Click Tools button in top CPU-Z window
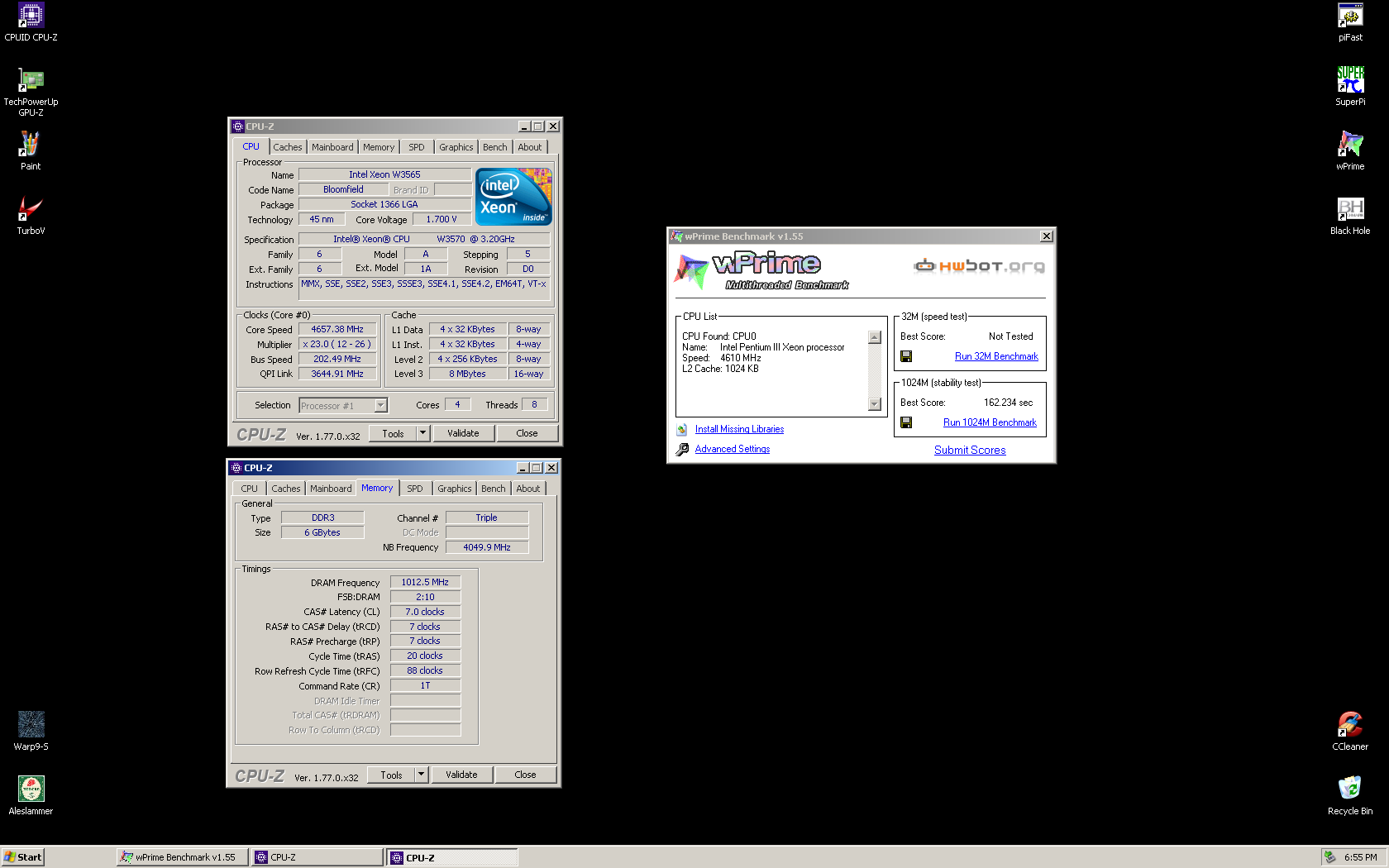 (393, 433)
